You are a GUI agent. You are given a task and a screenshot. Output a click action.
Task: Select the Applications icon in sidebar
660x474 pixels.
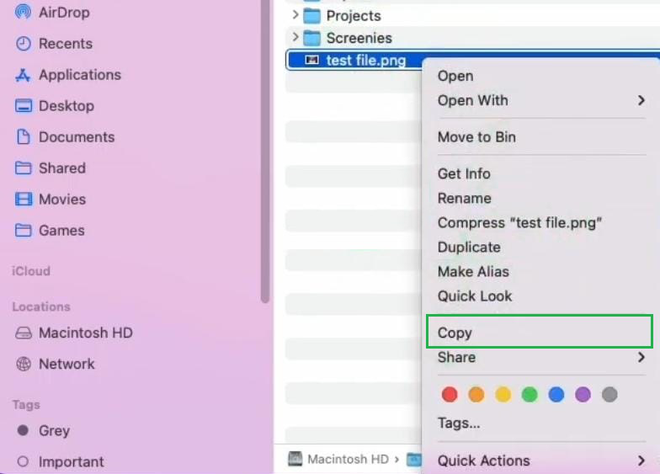23,75
